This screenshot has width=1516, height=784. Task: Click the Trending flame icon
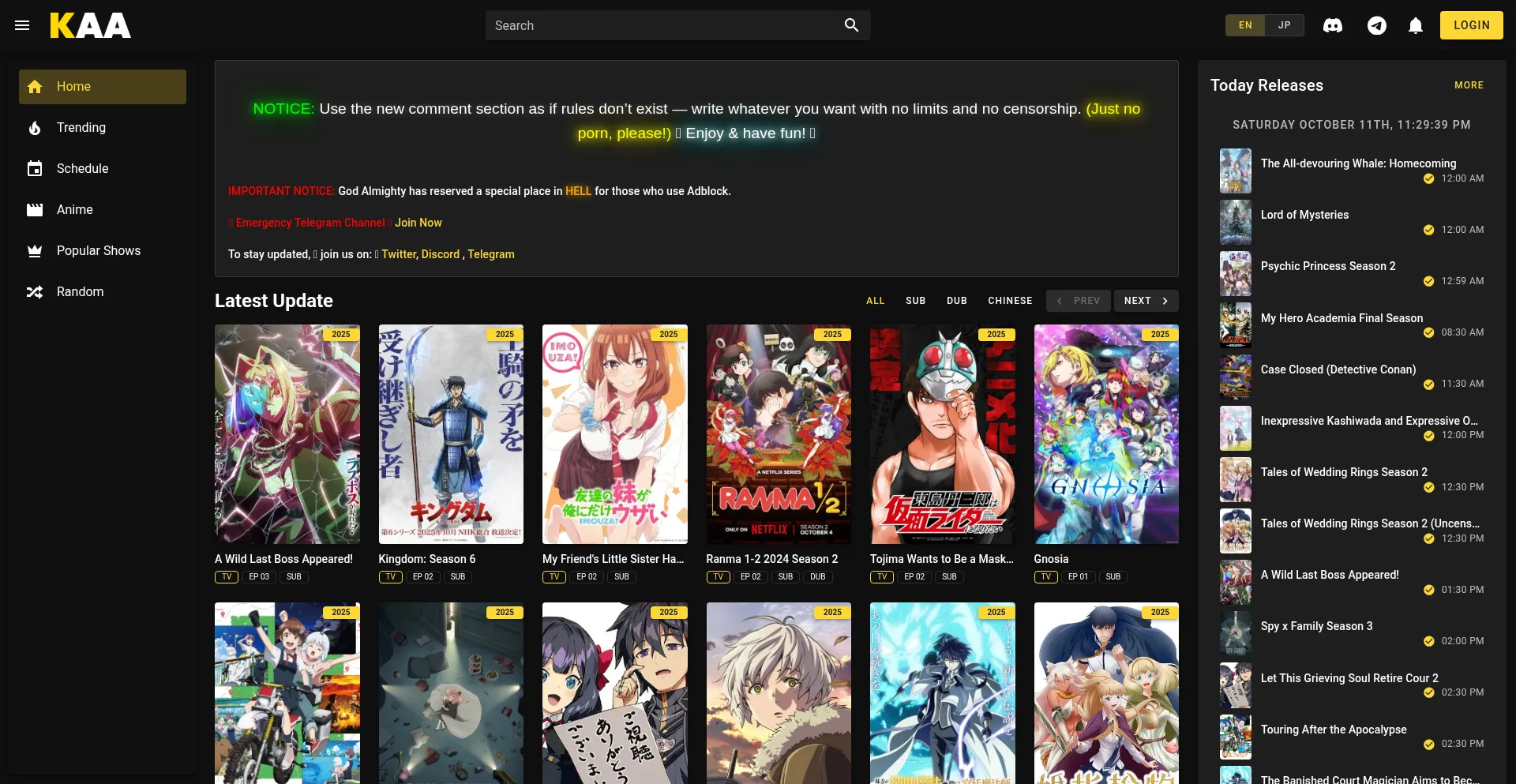click(x=35, y=128)
